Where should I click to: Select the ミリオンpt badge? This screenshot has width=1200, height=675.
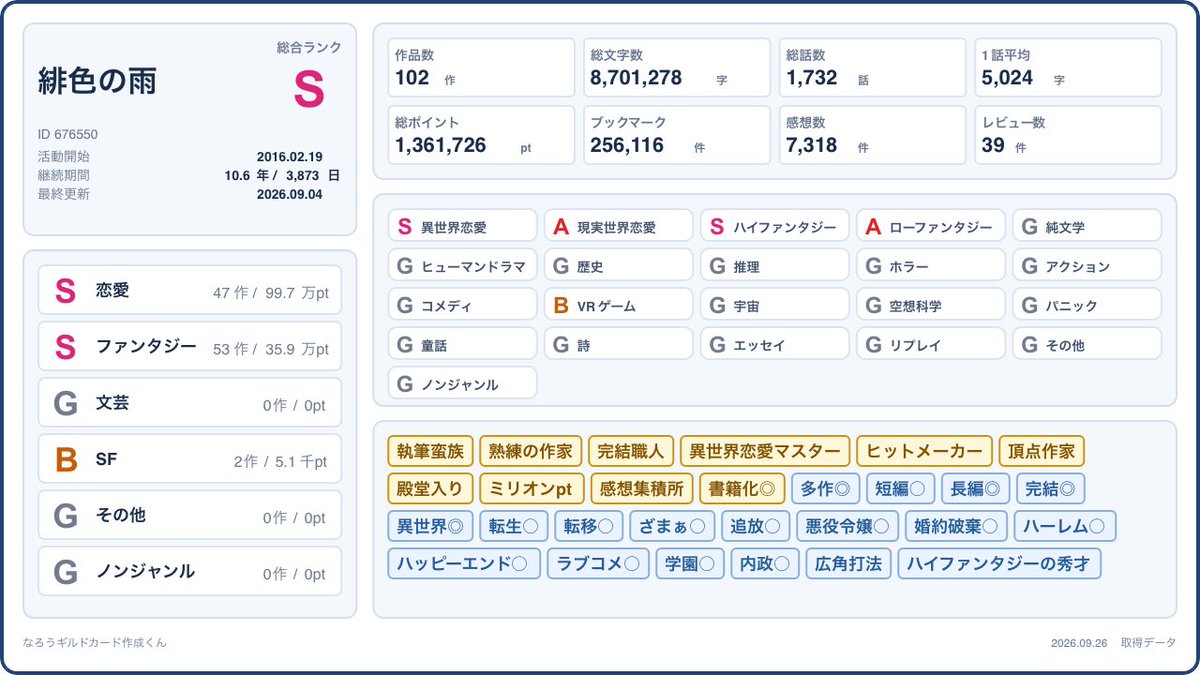tap(531, 489)
